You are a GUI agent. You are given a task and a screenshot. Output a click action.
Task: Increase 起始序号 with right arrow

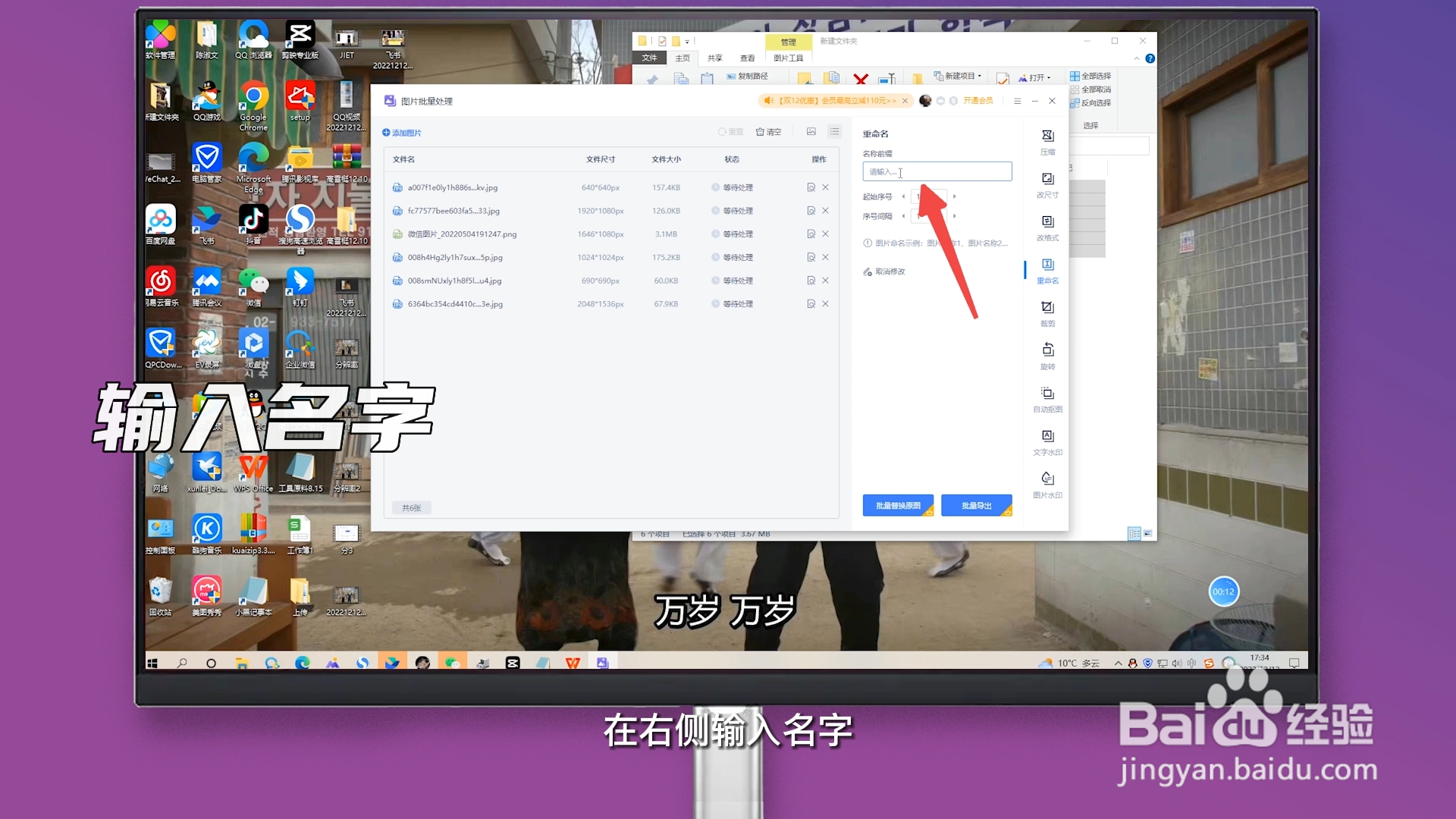(x=954, y=196)
